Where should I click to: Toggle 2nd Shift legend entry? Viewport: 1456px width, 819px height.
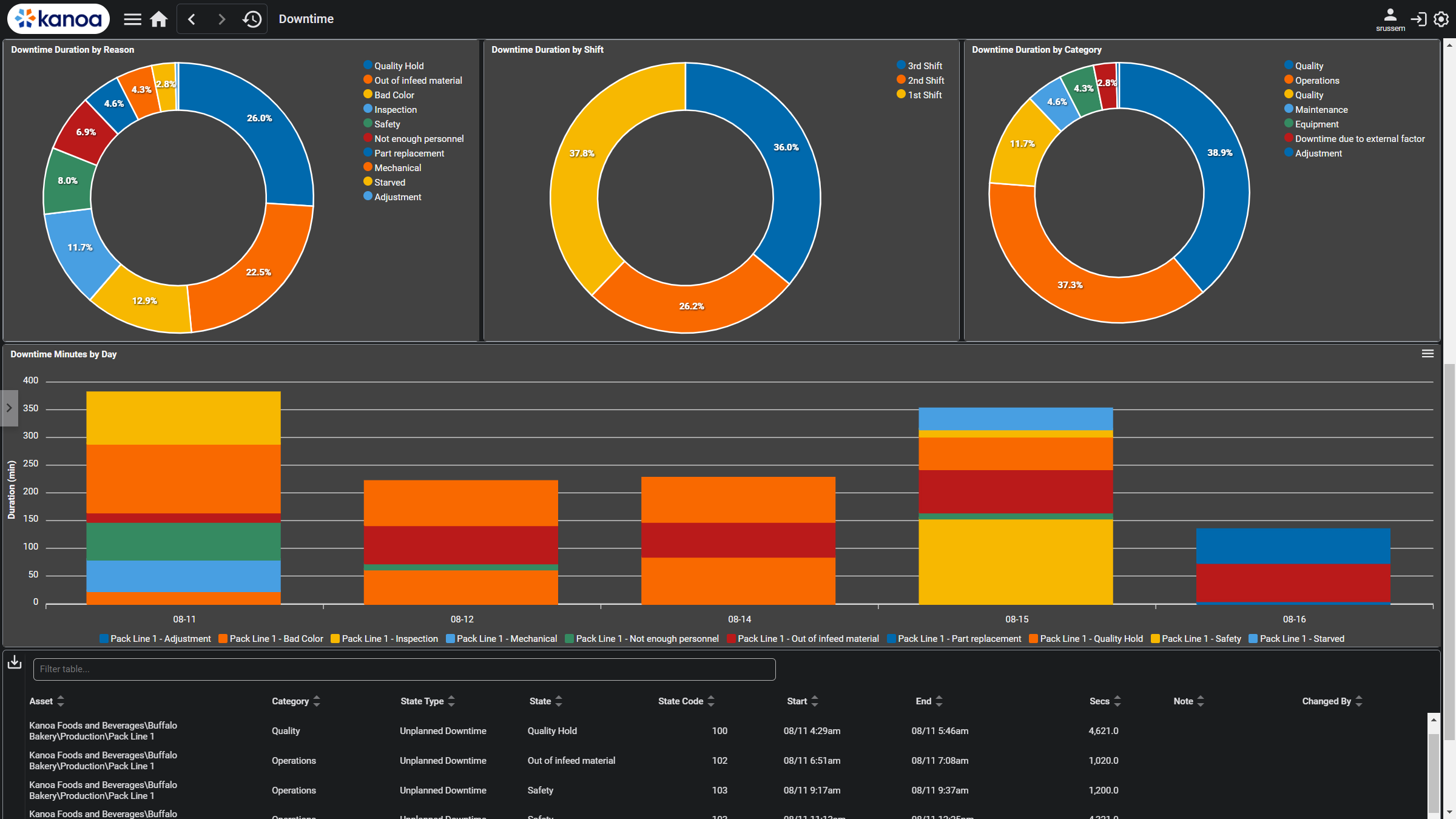(921, 80)
